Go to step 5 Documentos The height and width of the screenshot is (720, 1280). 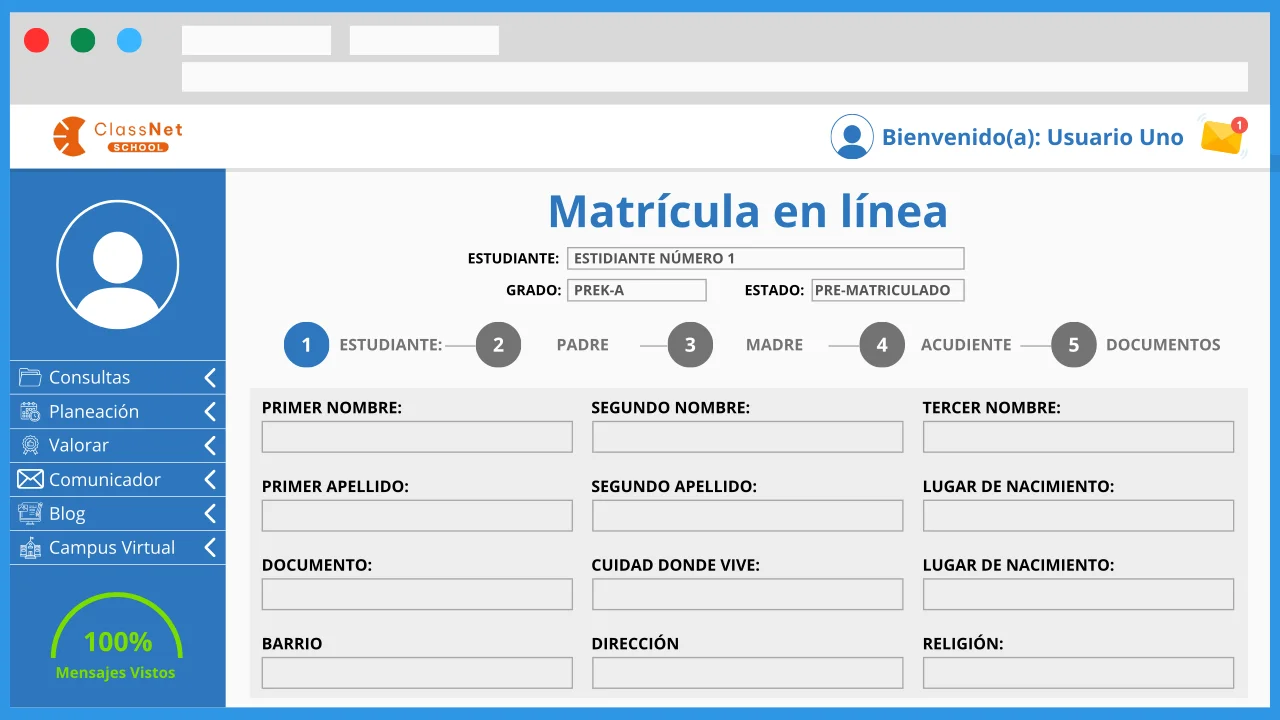click(x=1073, y=344)
